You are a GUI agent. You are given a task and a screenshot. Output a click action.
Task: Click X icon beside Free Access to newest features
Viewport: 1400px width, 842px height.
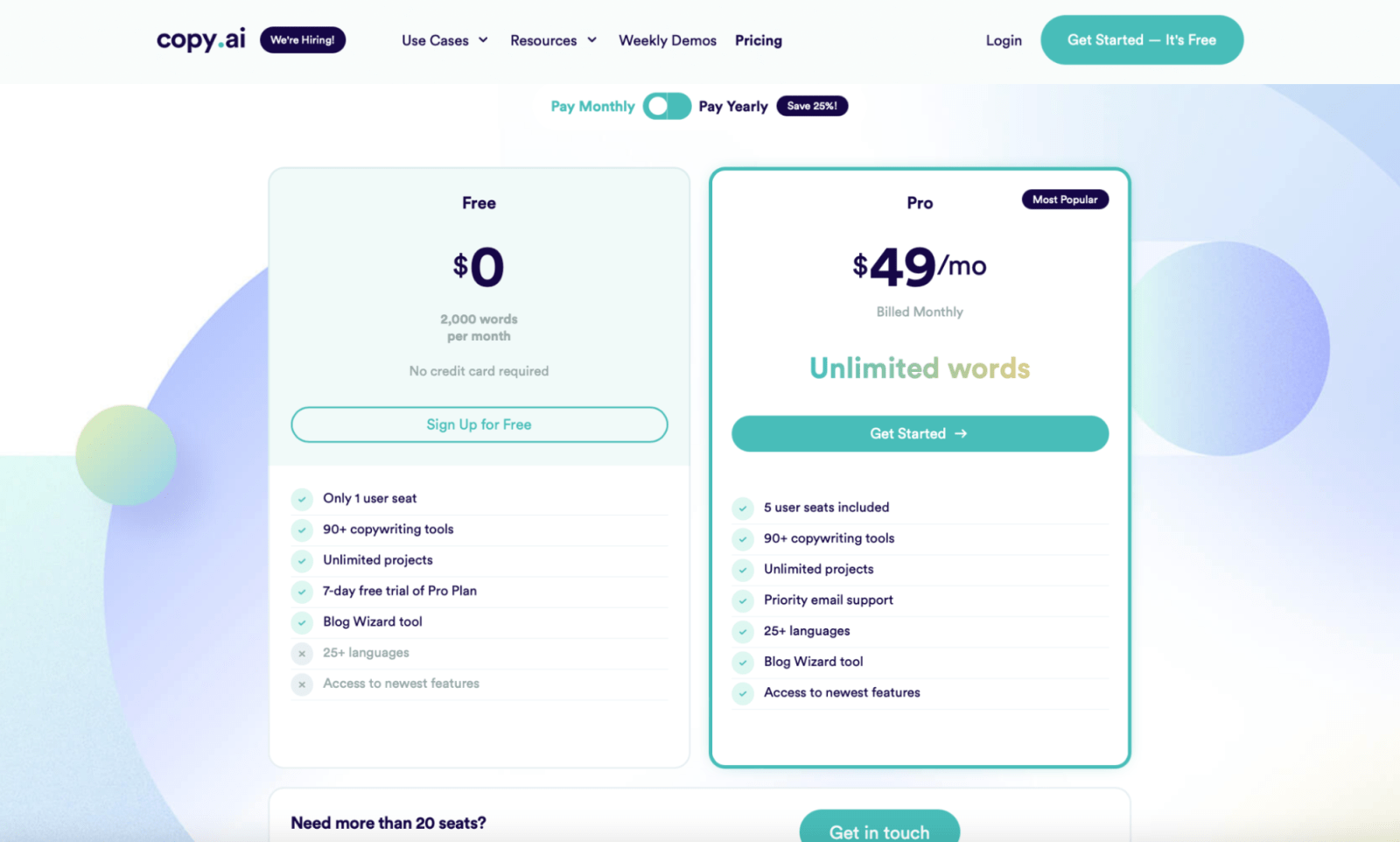(x=302, y=684)
